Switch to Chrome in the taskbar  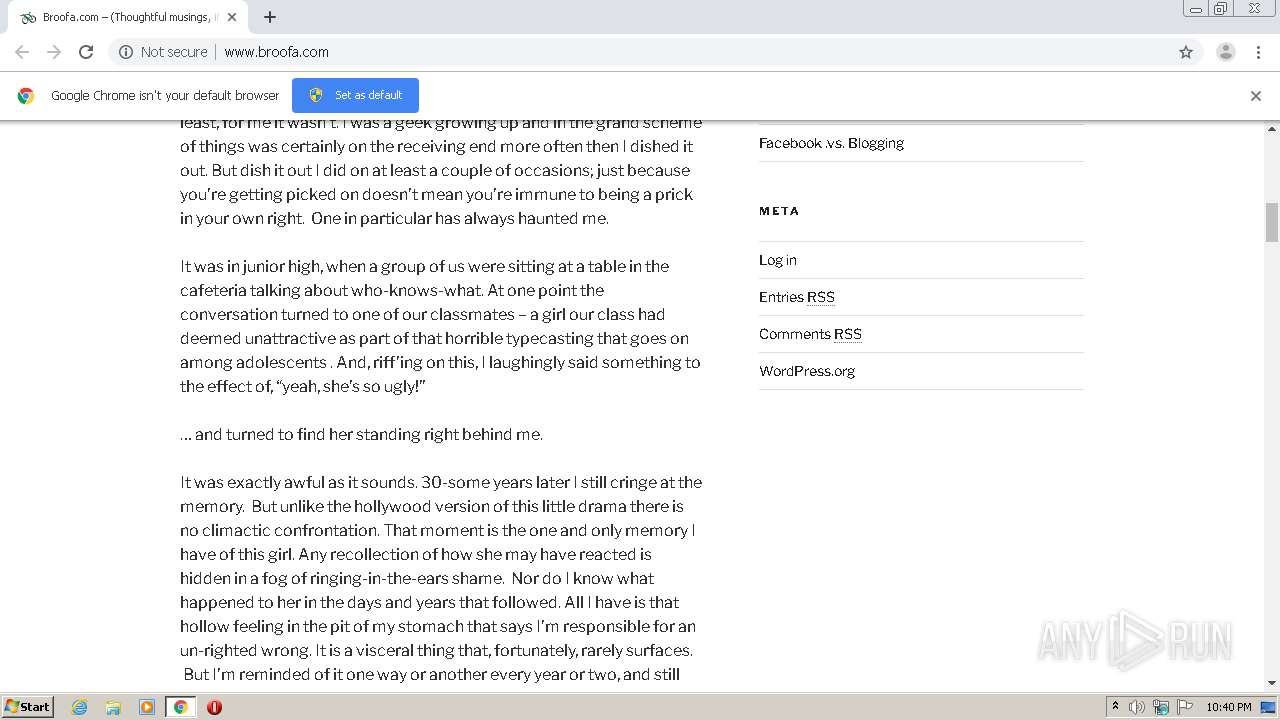point(180,707)
